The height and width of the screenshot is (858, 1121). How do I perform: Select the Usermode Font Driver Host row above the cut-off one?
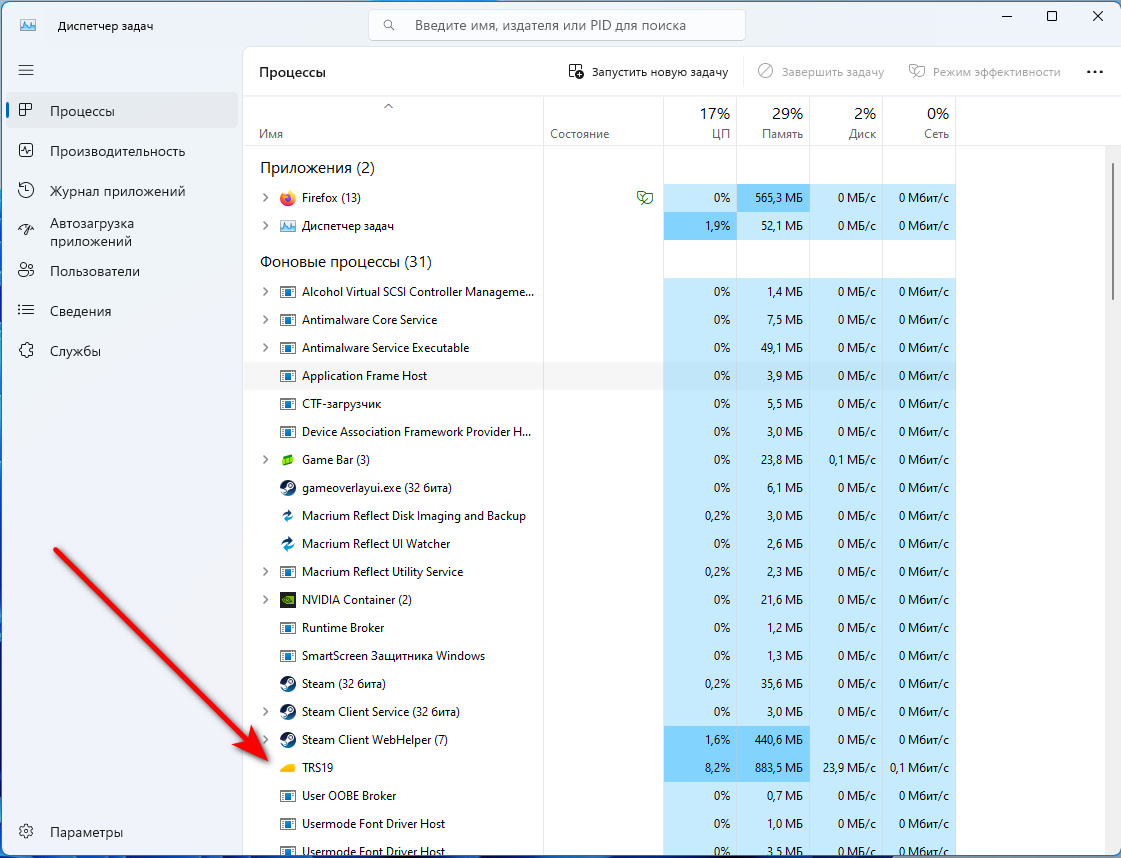(599, 824)
